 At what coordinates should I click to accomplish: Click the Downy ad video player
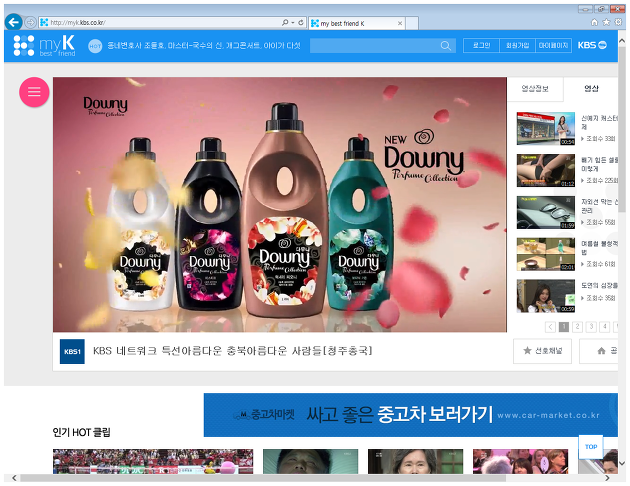click(x=280, y=204)
